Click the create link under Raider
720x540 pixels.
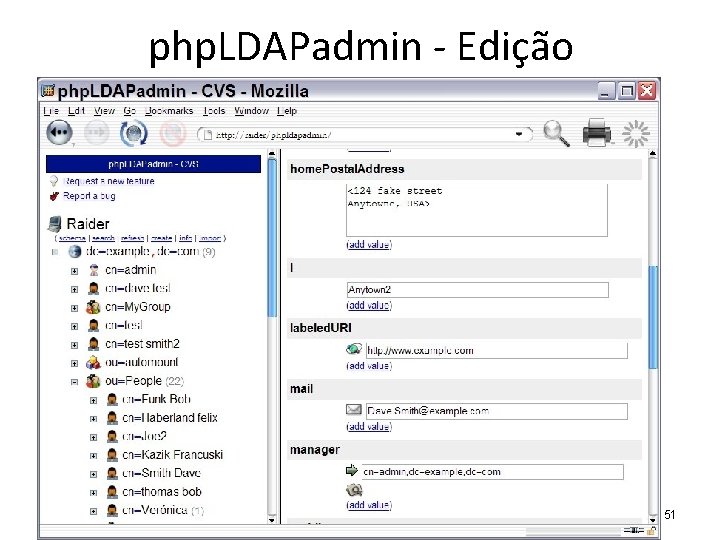pyautogui.click(x=161, y=238)
